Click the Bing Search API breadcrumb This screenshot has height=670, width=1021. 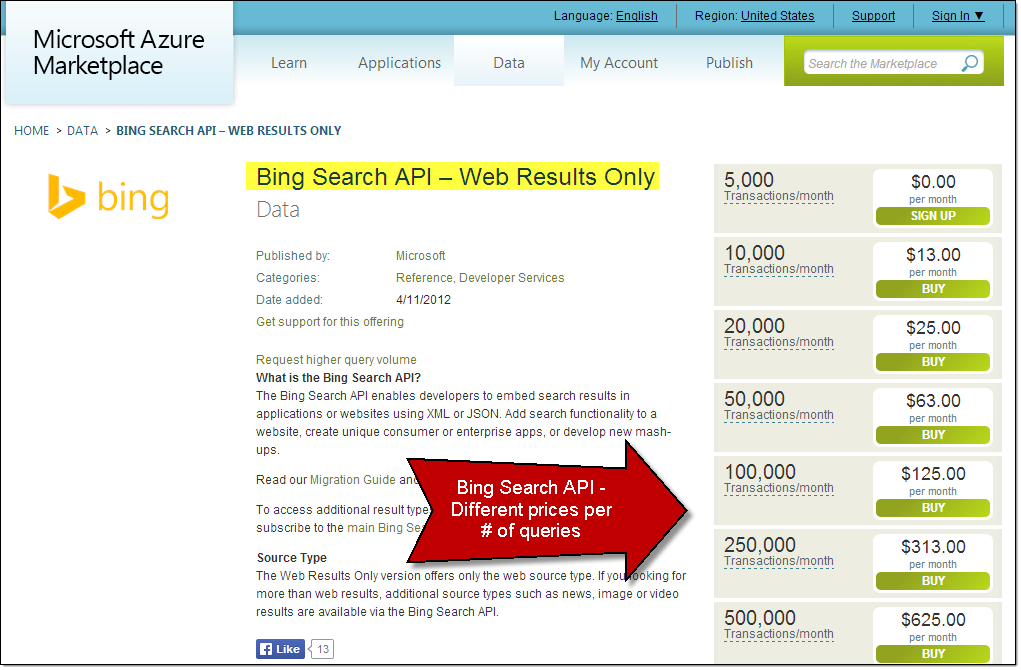[229, 131]
